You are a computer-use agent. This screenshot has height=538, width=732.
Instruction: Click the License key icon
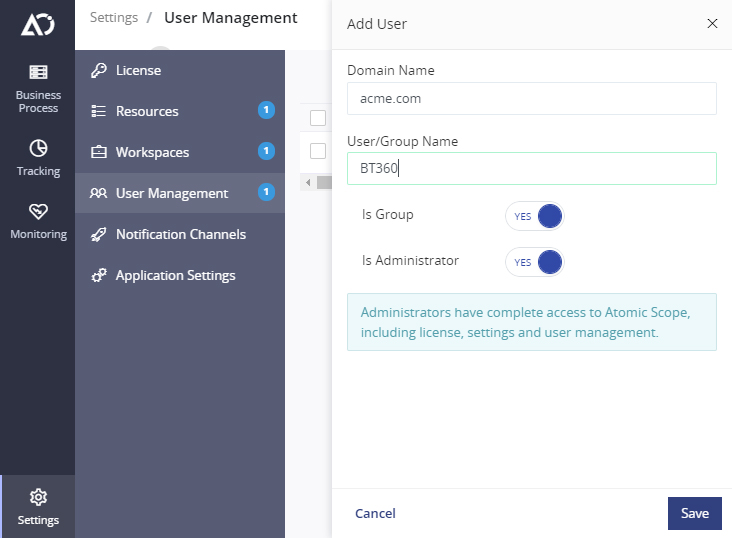click(x=99, y=71)
